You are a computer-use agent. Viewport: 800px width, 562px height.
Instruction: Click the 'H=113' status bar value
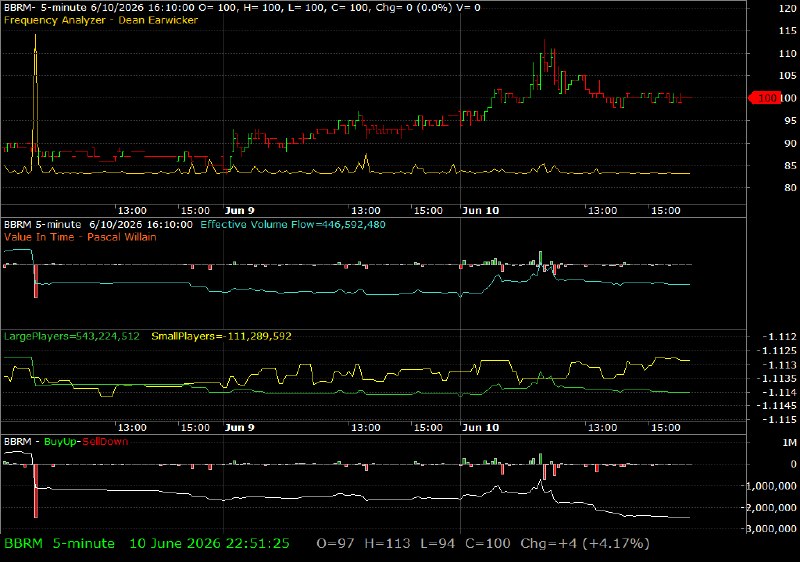click(387, 544)
